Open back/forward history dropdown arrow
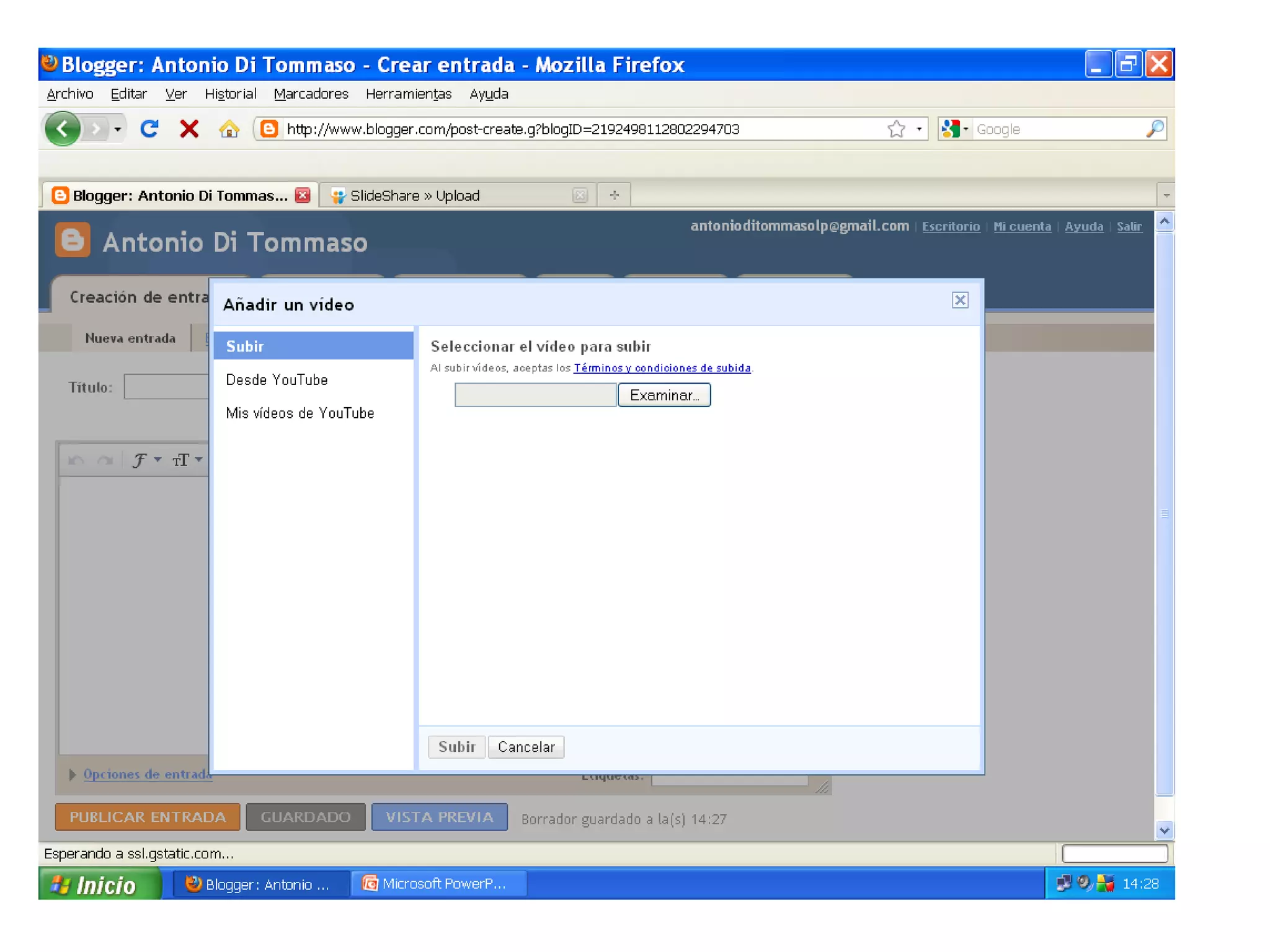 [x=117, y=129]
